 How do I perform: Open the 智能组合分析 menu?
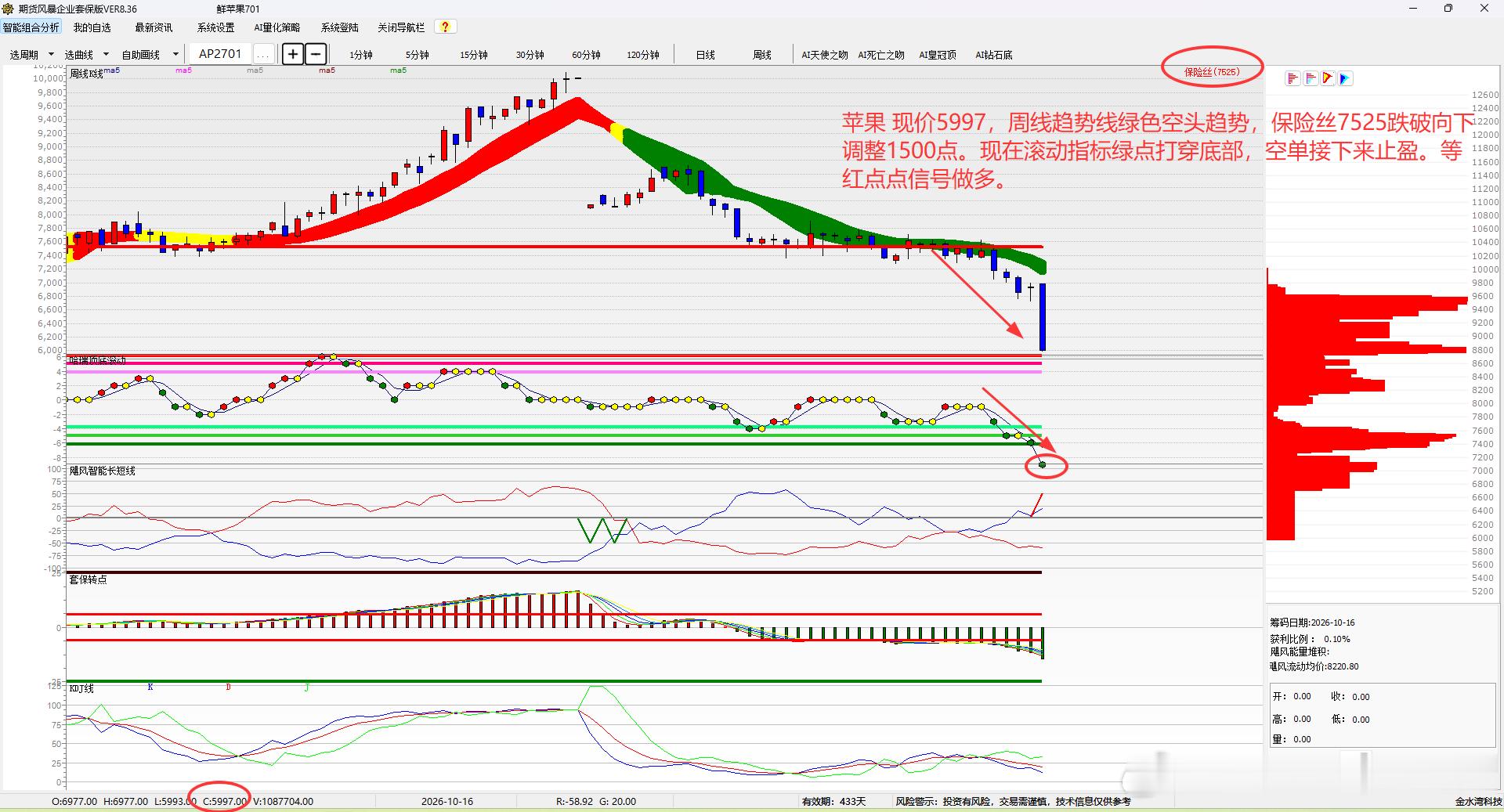pos(31,27)
